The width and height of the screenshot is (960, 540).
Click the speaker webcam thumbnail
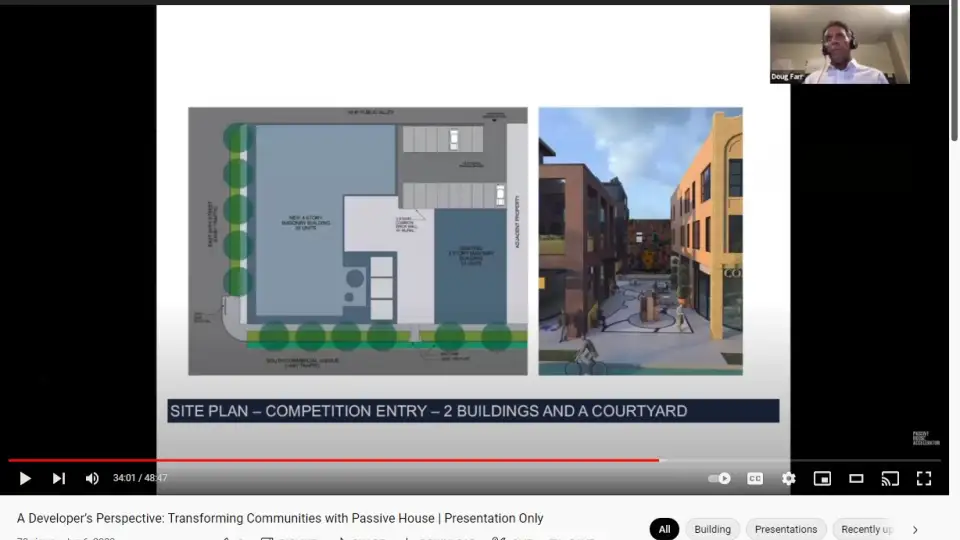pos(839,45)
